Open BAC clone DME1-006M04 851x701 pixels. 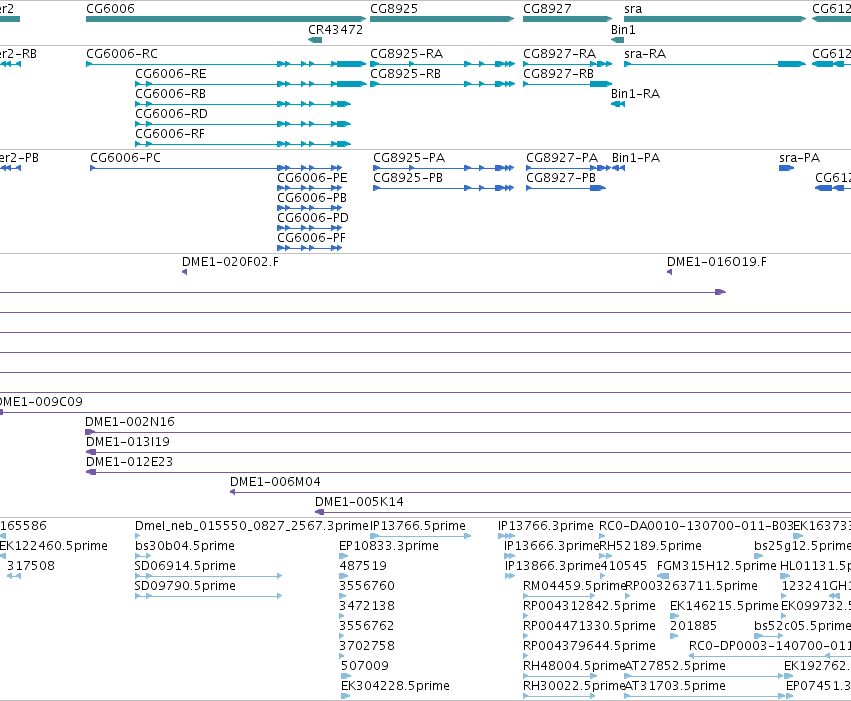click(275, 482)
